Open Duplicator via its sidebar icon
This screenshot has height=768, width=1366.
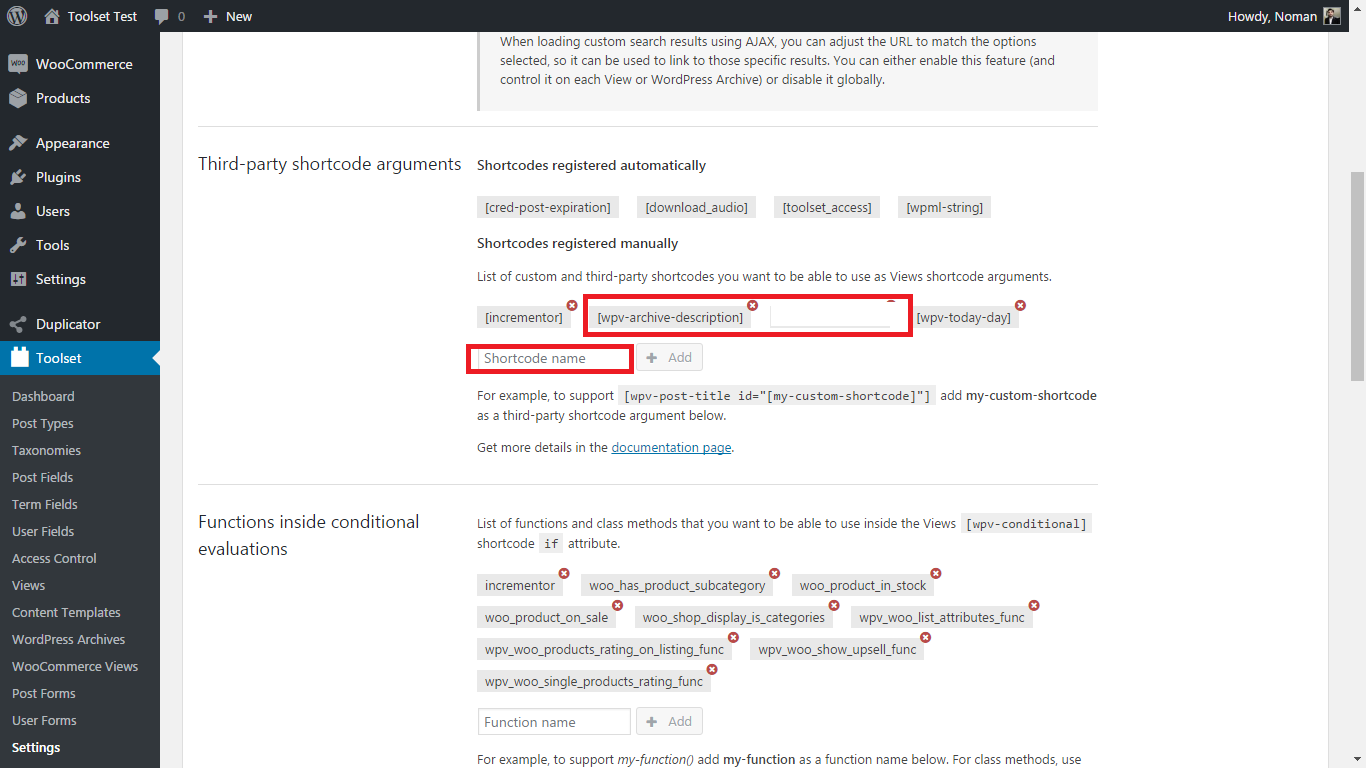(18, 324)
